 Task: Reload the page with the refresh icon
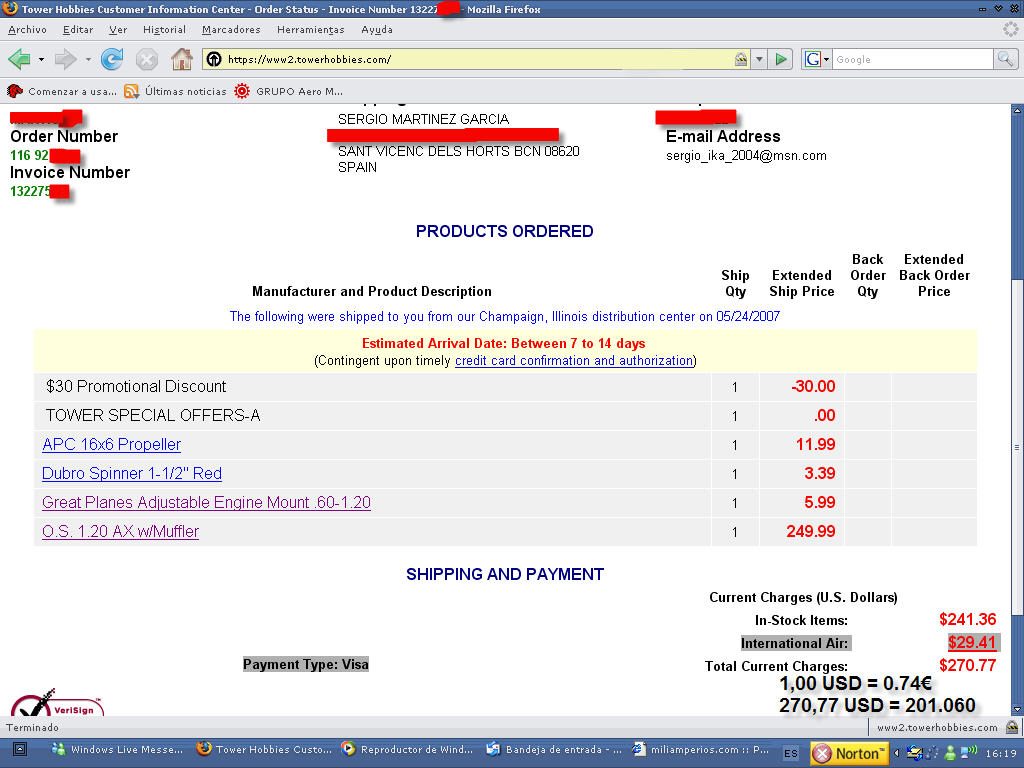pos(112,60)
